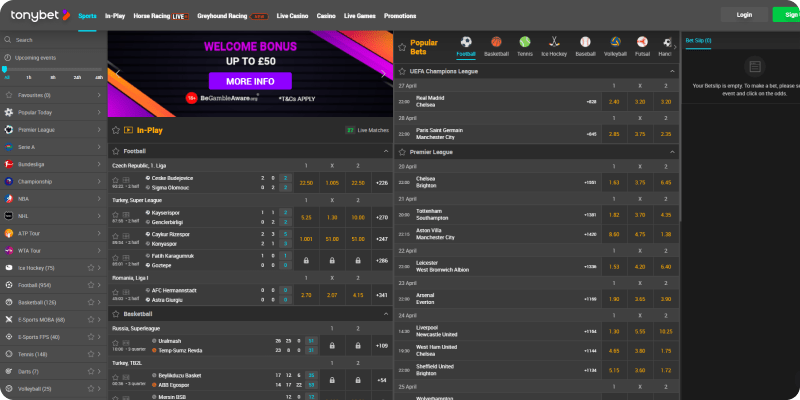Click the search magnifier icon in sidebar
This screenshot has height=400, width=800.
coord(8,40)
